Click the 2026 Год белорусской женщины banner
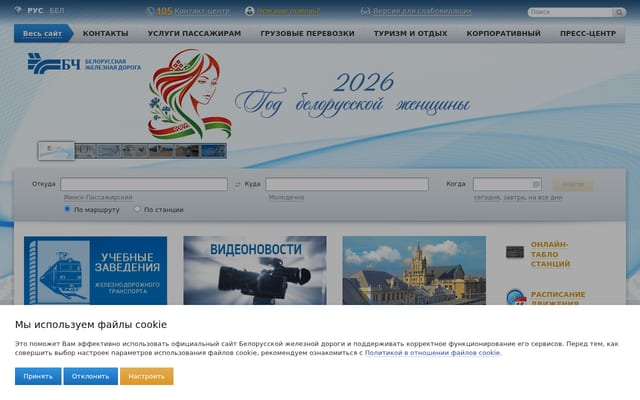Screen dimensions: 640x400 tap(310, 94)
